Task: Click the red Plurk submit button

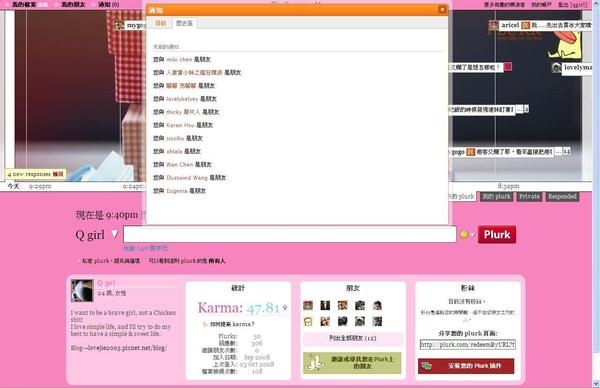Action: coord(497,234)
